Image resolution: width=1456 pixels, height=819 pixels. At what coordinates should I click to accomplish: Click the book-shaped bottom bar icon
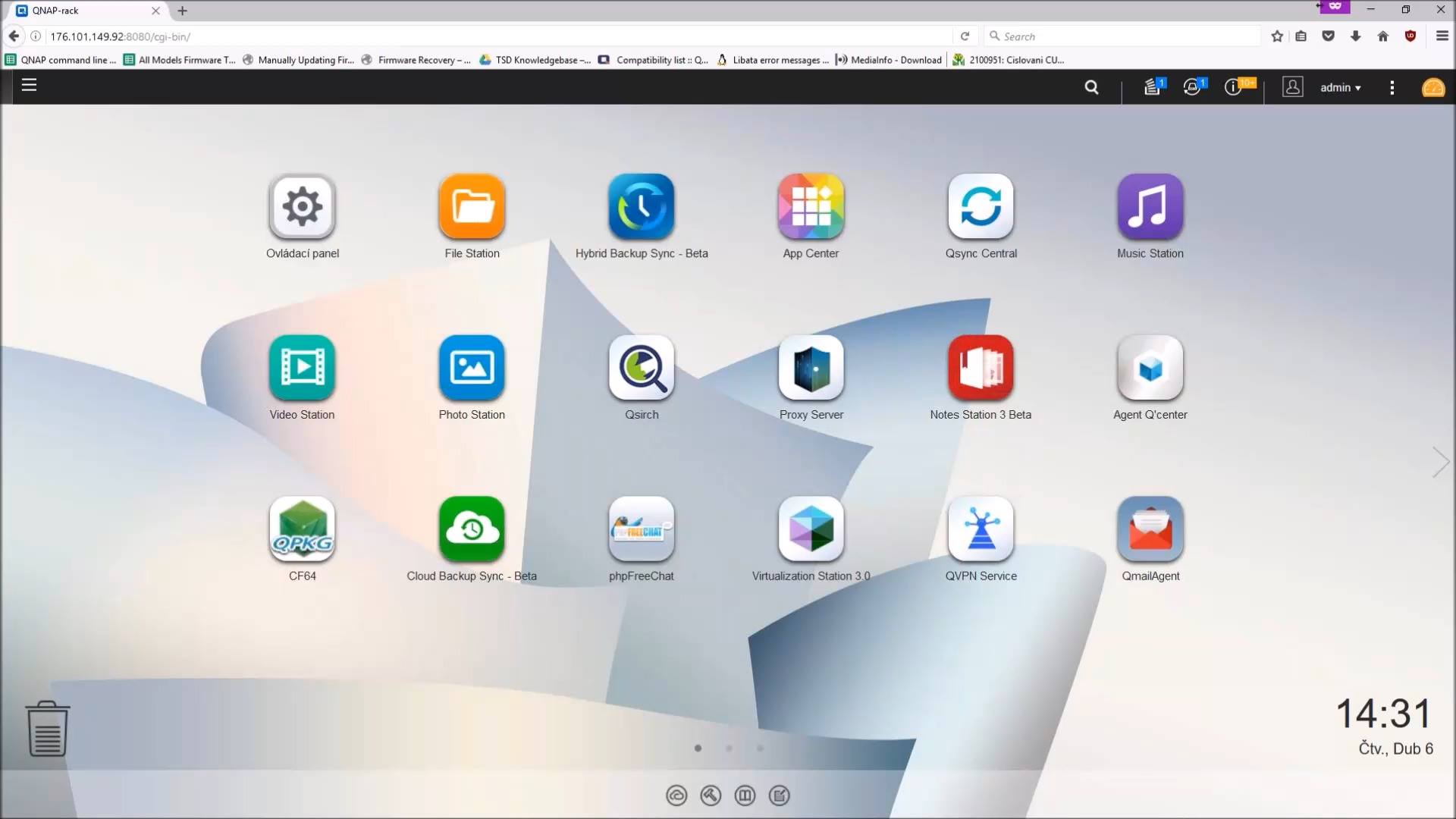tap(745, 795)
